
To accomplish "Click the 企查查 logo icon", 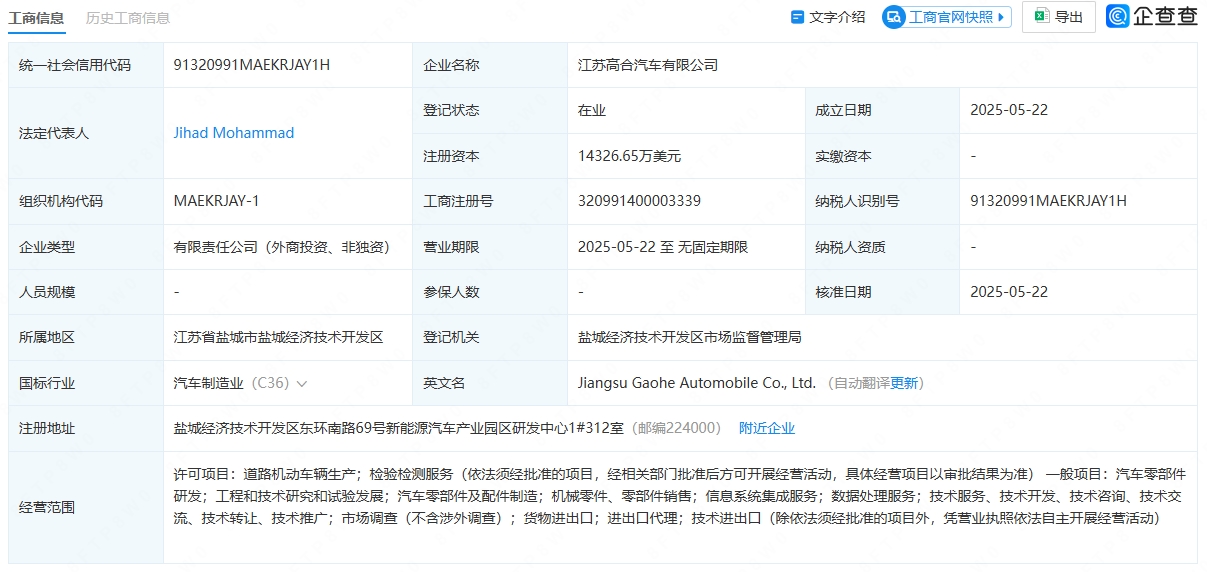I will click(x=1117, y=16).
